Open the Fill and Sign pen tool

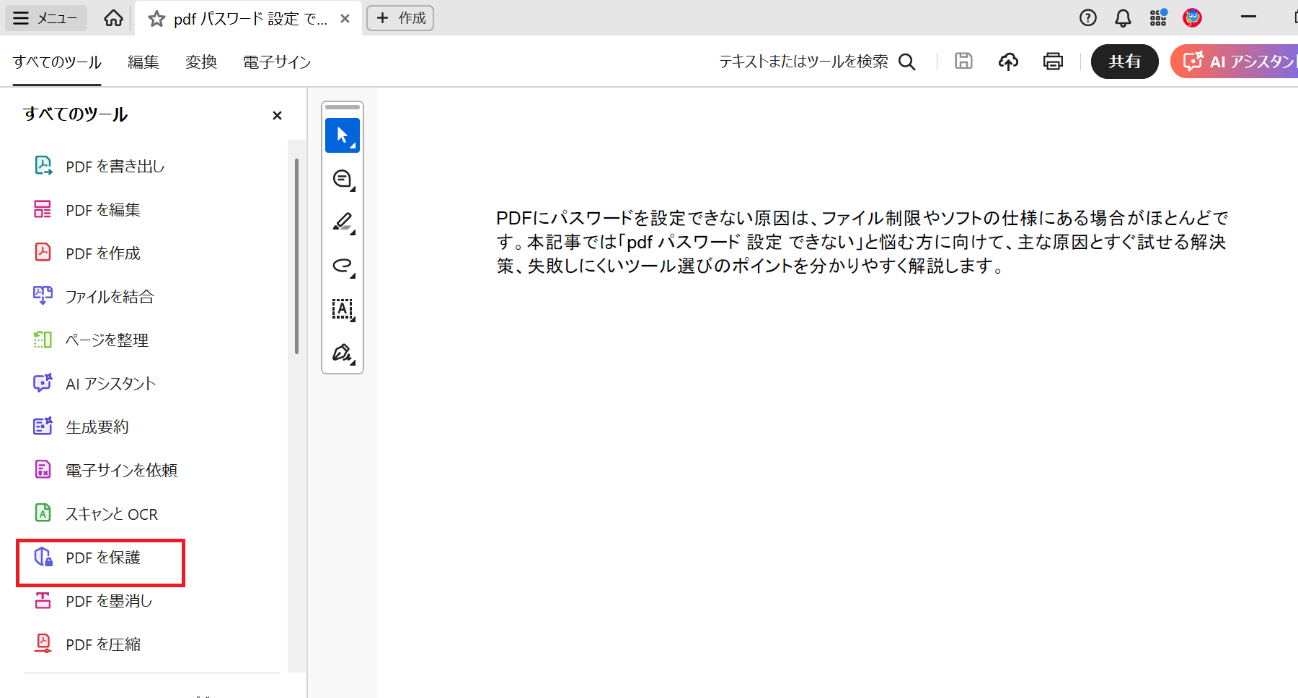(x=341, y=353)
